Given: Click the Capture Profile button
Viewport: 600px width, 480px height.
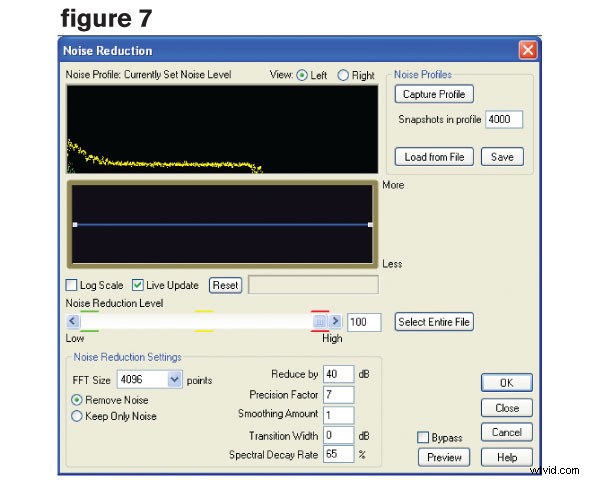Looking at the screenshot, I should (434, 94).
